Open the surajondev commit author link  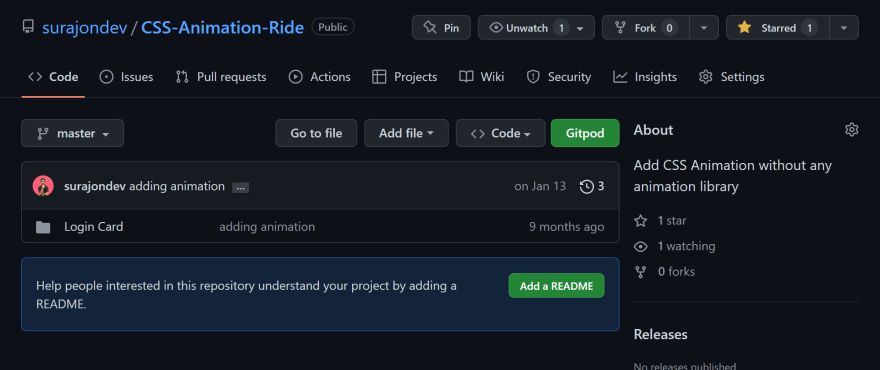(95, 186)
